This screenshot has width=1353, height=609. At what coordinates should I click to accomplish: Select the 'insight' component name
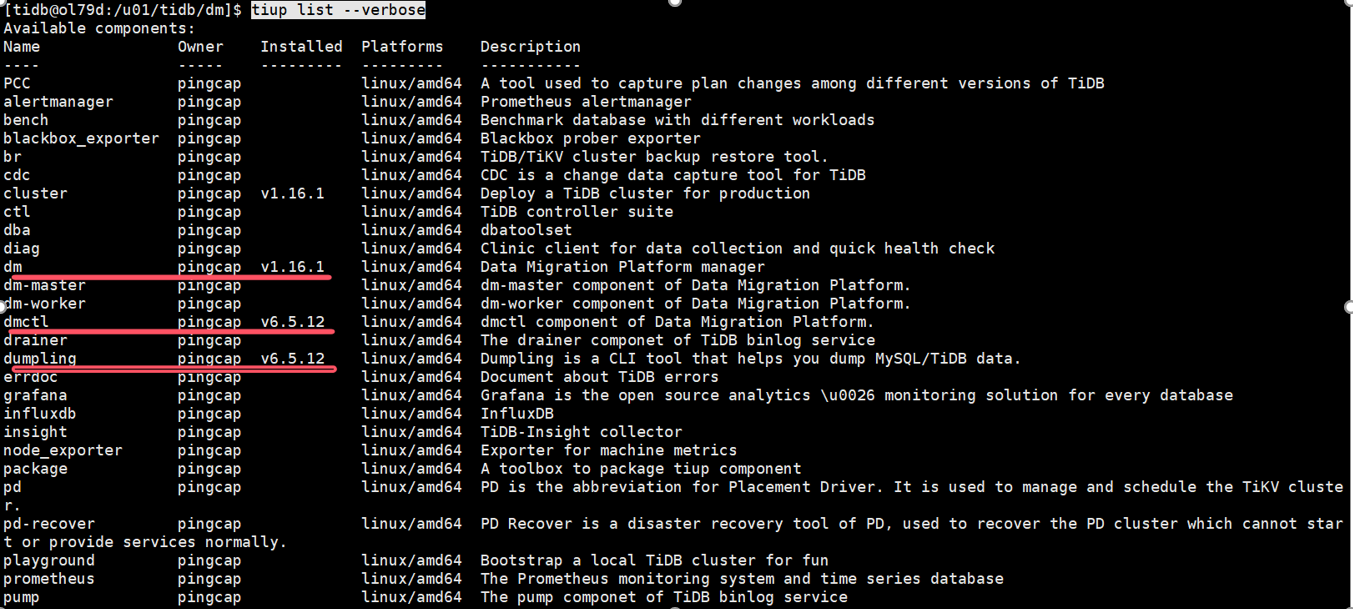click(x=35, y=432)
